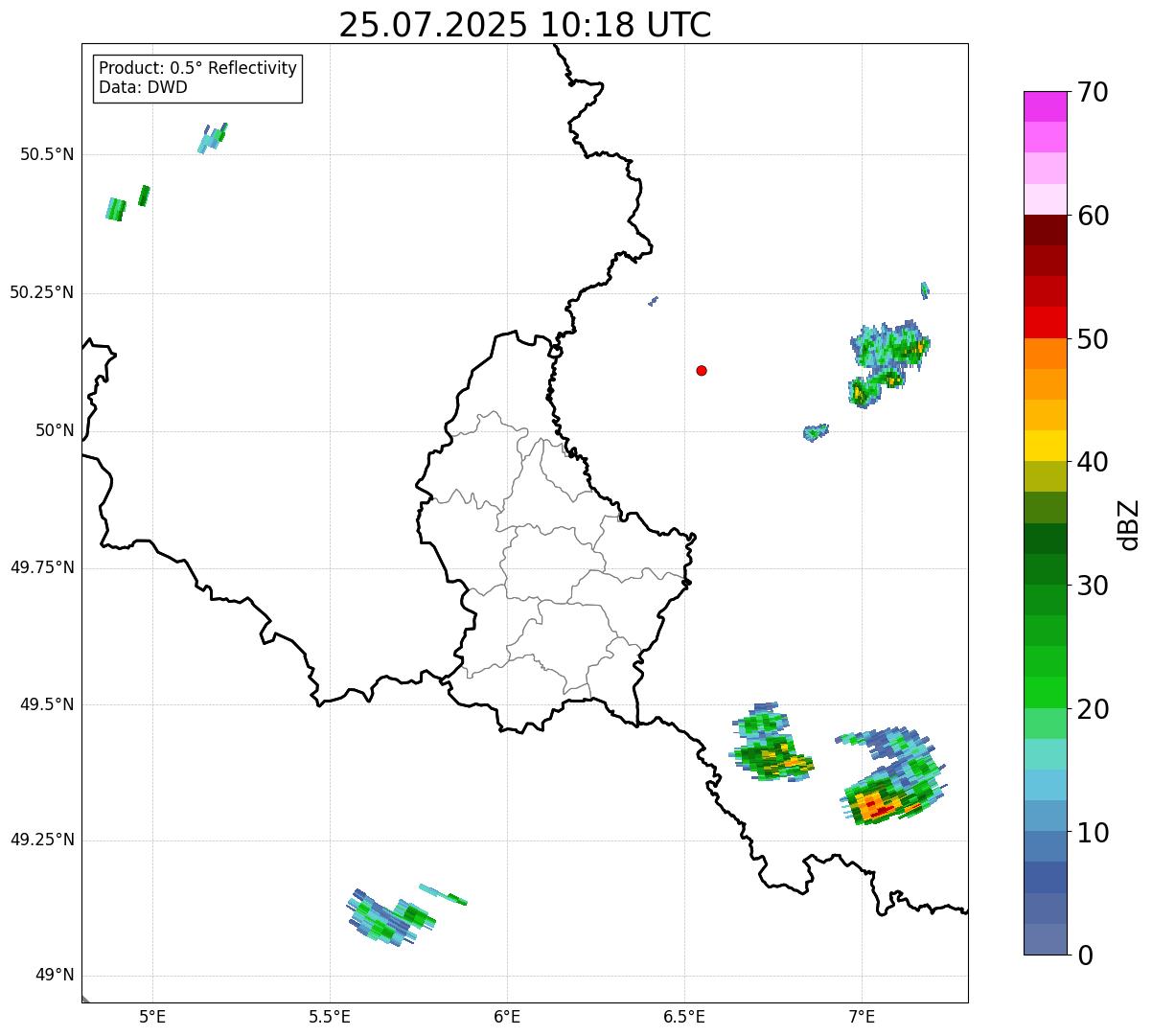Viewport: 1152px width, 1036px height.
Task: Click the title "25.07.2025 10:18 UTC"
Action: click(x=525, y=25)
